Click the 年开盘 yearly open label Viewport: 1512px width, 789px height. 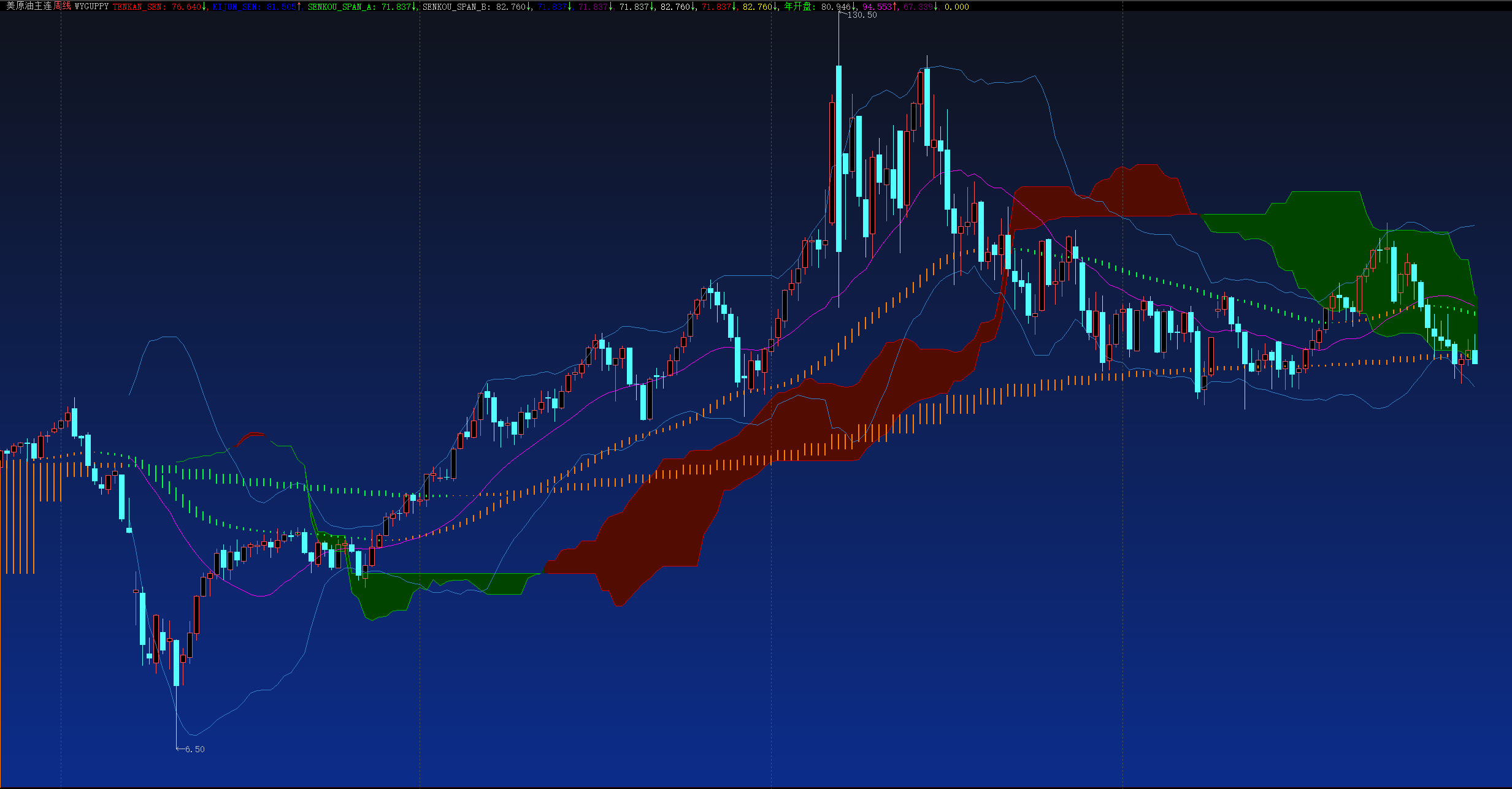click(797, 7)
